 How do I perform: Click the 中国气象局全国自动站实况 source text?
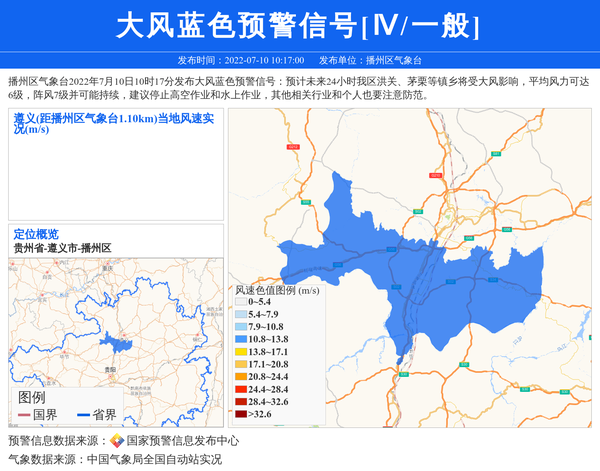click(154, 460)
